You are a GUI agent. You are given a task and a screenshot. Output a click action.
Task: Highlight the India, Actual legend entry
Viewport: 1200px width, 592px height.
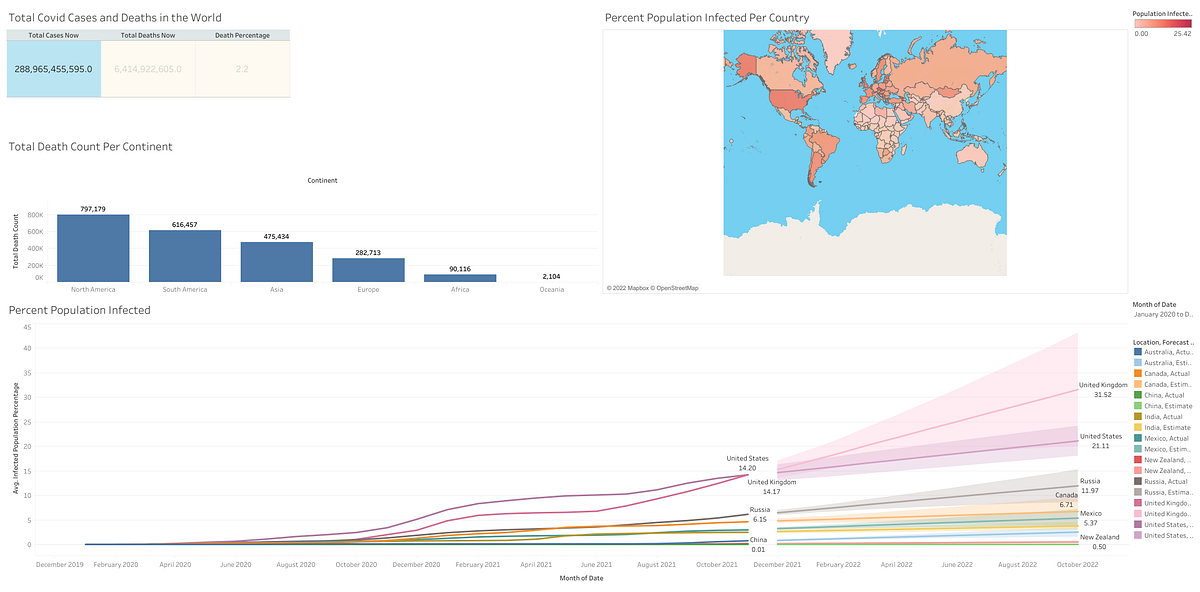[x=1163, y=417]
